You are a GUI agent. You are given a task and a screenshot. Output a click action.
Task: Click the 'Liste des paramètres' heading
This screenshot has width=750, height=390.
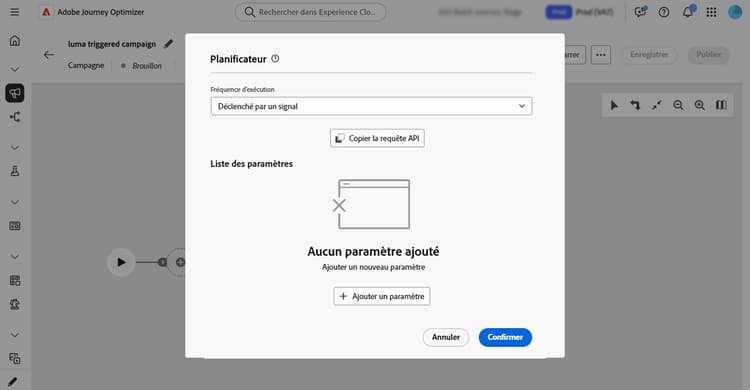(252, 164)
